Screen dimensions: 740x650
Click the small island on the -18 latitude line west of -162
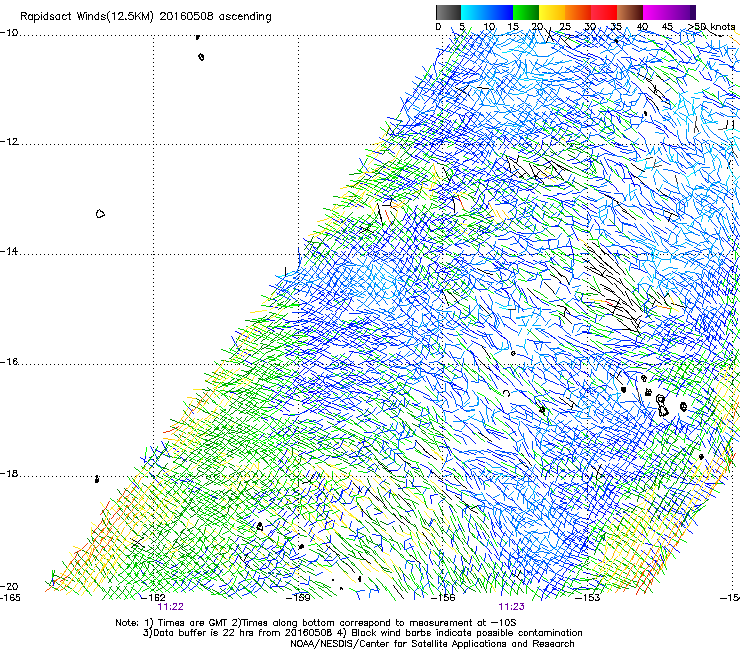[x=97, y=479]
